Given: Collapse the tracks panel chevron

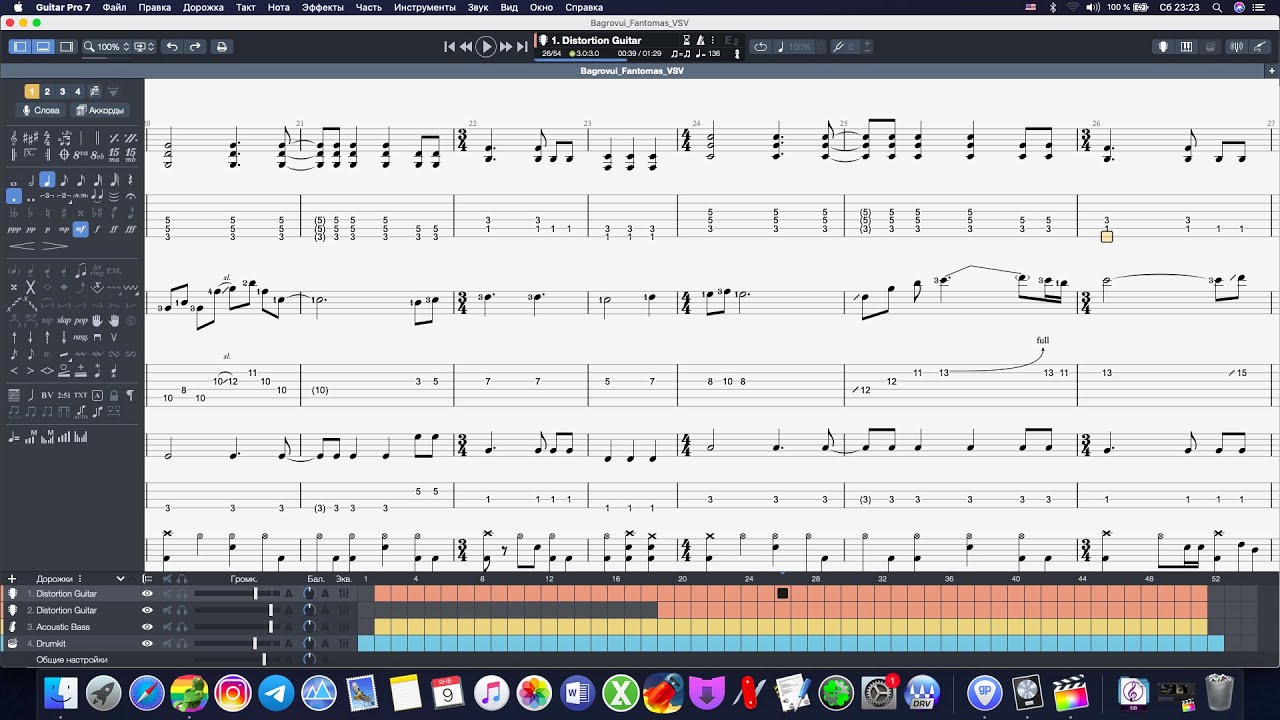Looking at the screenshot, I should 121,578.
